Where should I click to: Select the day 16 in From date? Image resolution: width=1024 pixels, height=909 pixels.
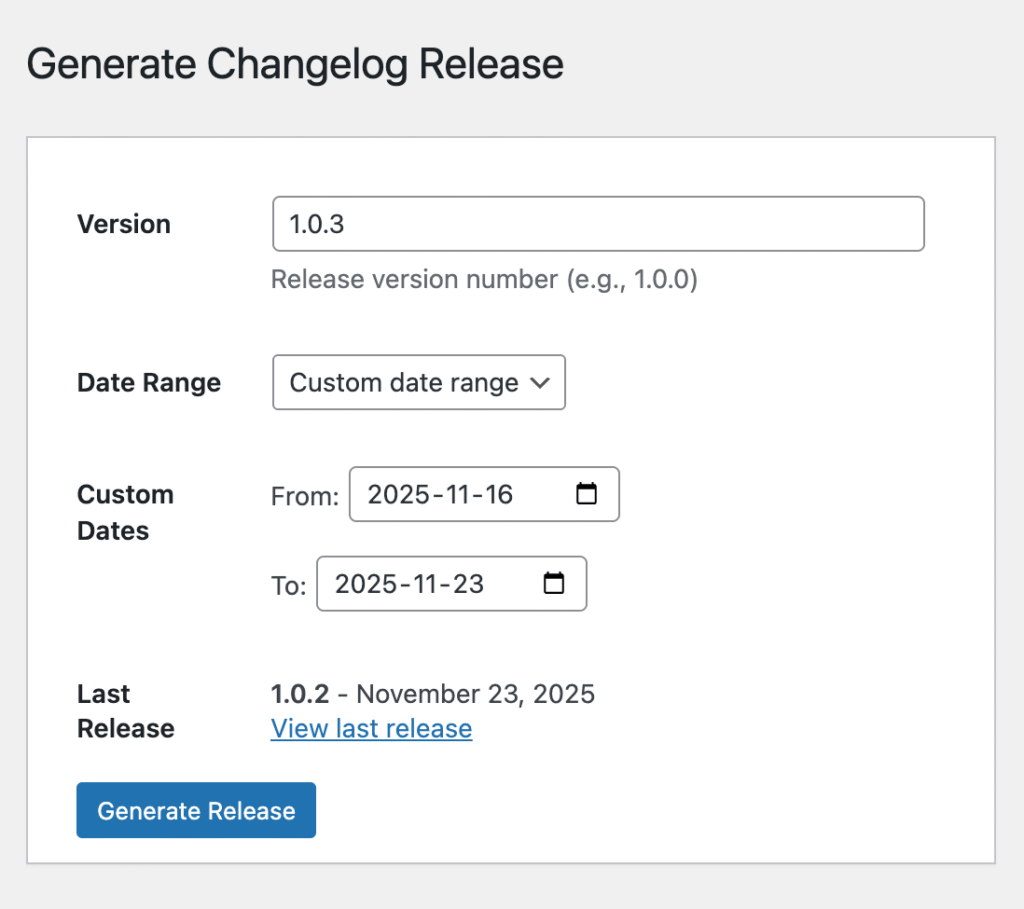tap(497, 494)
